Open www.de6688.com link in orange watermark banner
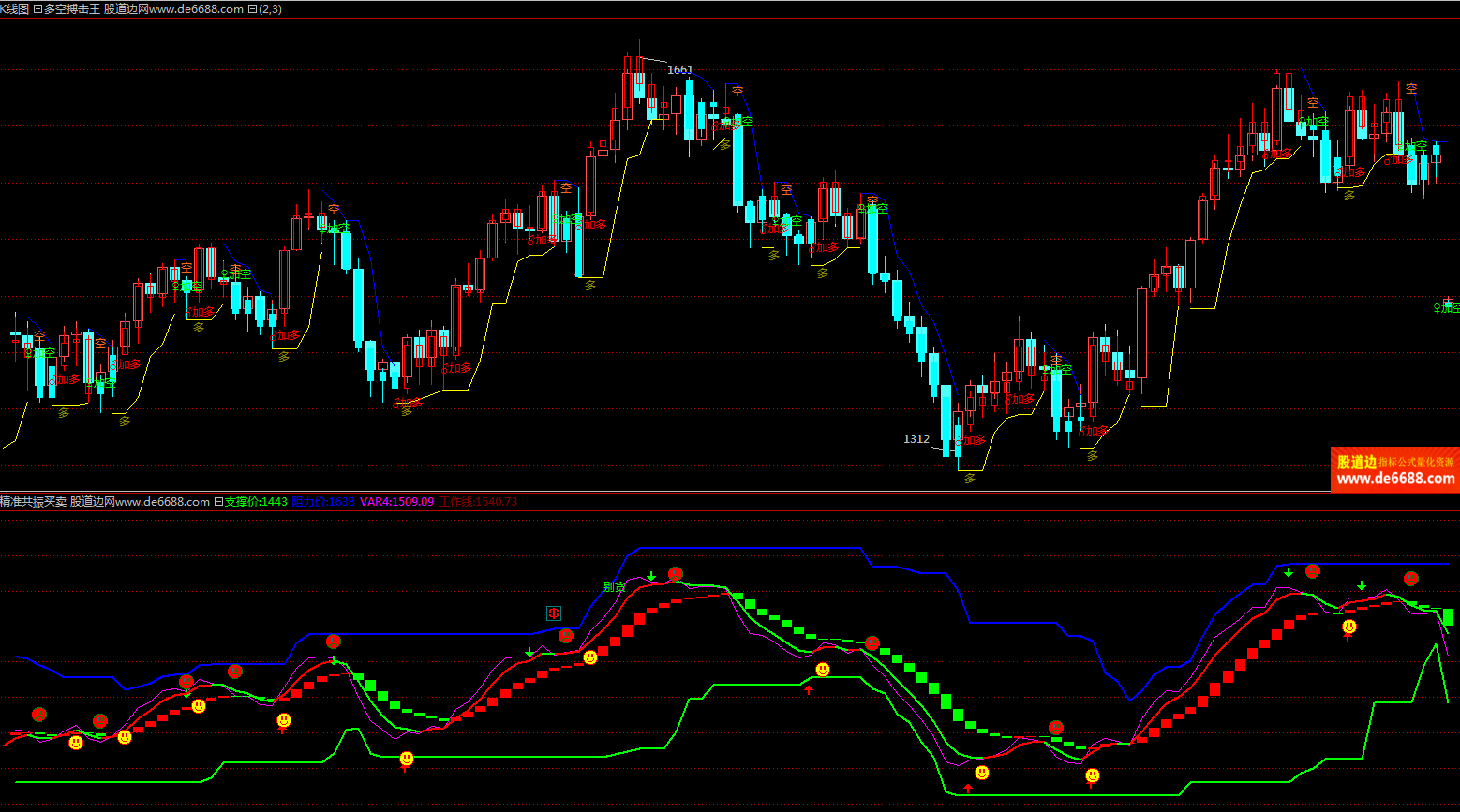1460x812 pixels. 1395,479
